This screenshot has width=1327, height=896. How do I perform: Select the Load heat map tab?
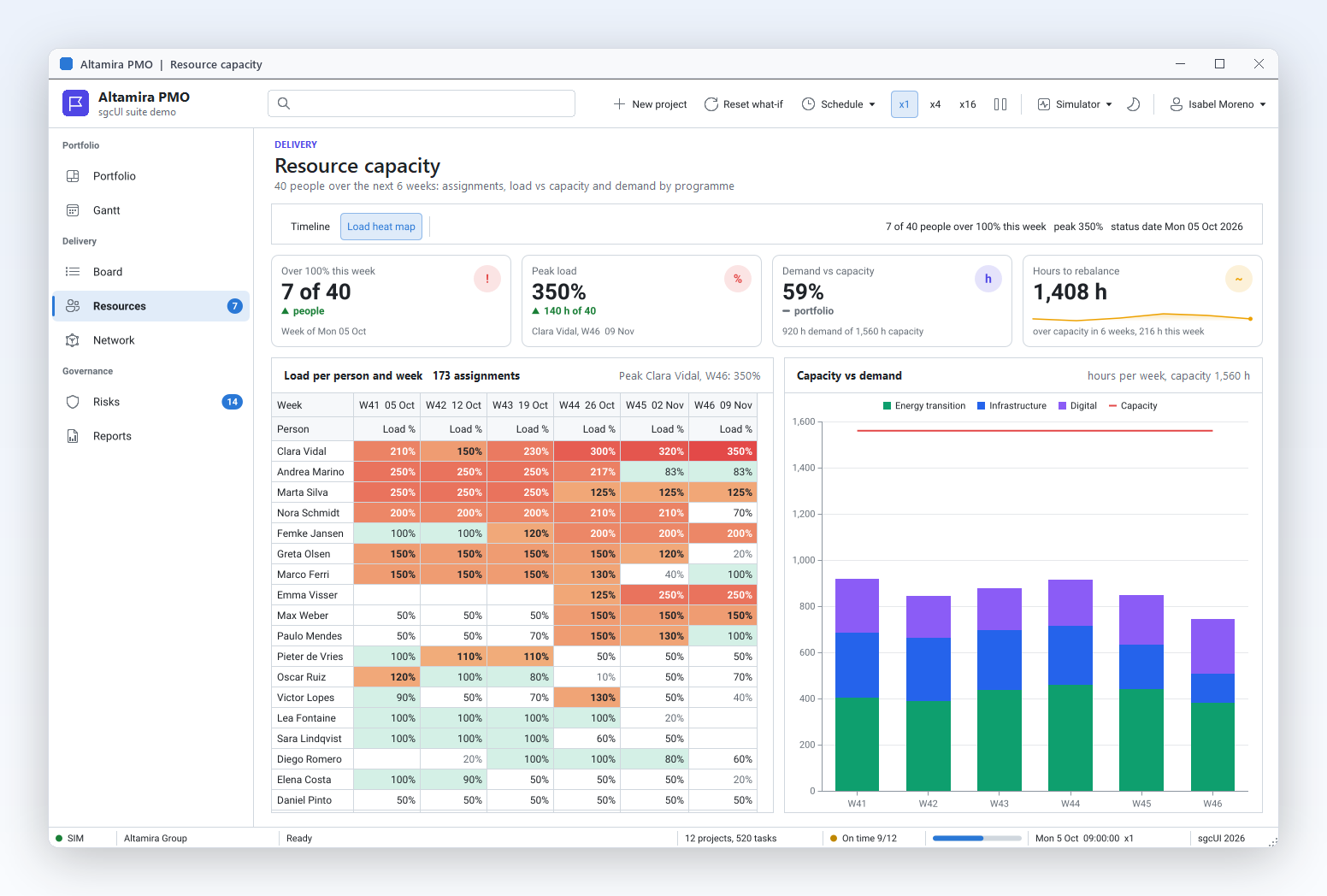tap(381, 227)
